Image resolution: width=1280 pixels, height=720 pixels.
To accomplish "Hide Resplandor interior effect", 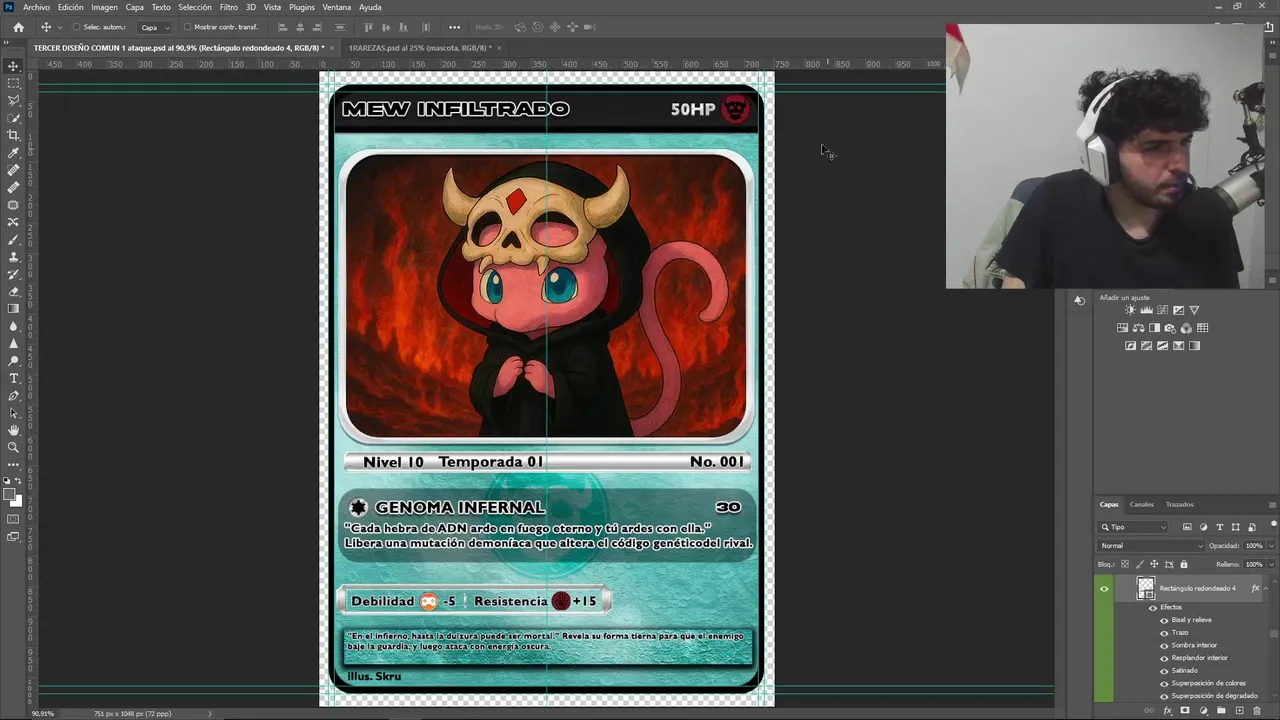I will pos(1164,658).
